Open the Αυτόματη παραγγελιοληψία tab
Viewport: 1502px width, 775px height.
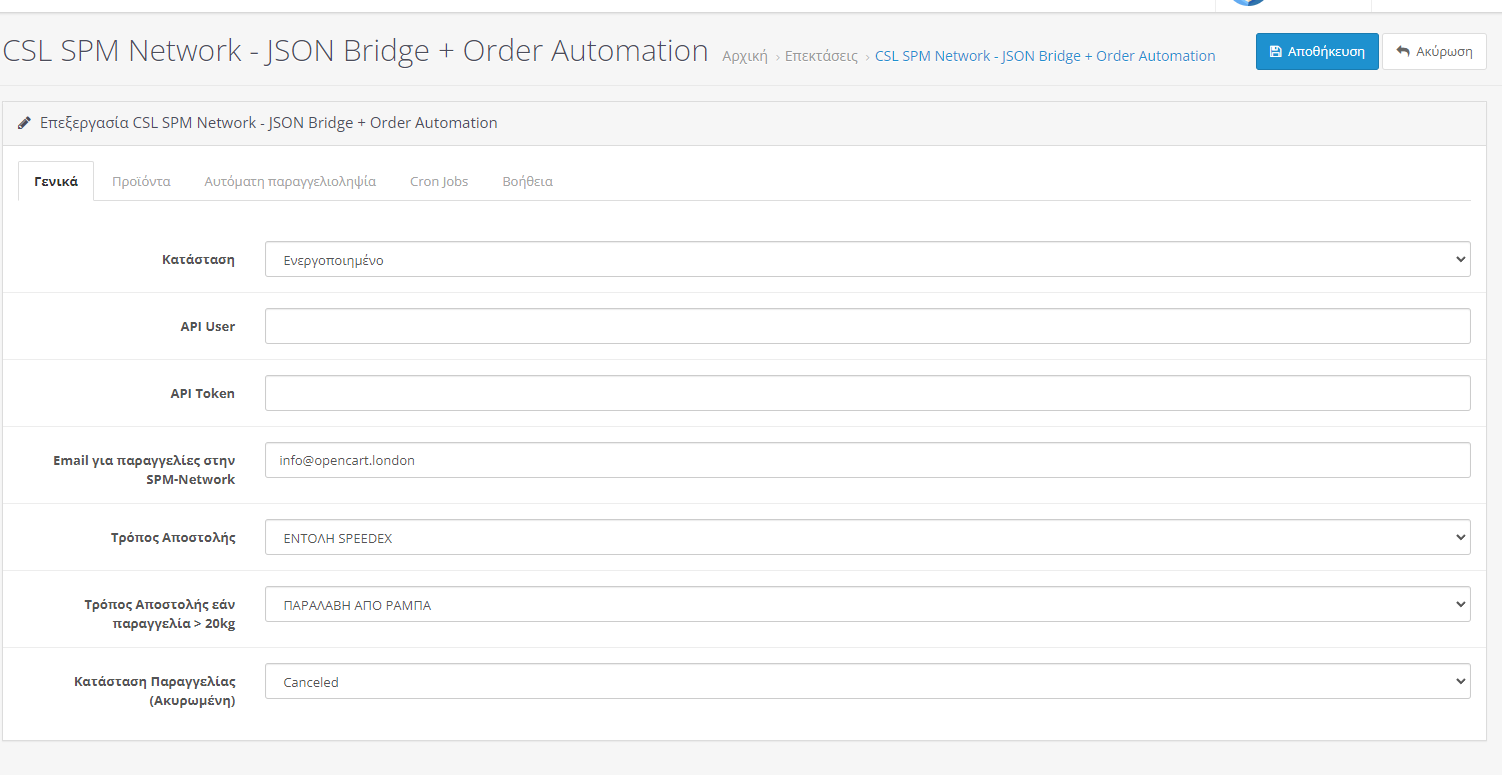(290, 182)
